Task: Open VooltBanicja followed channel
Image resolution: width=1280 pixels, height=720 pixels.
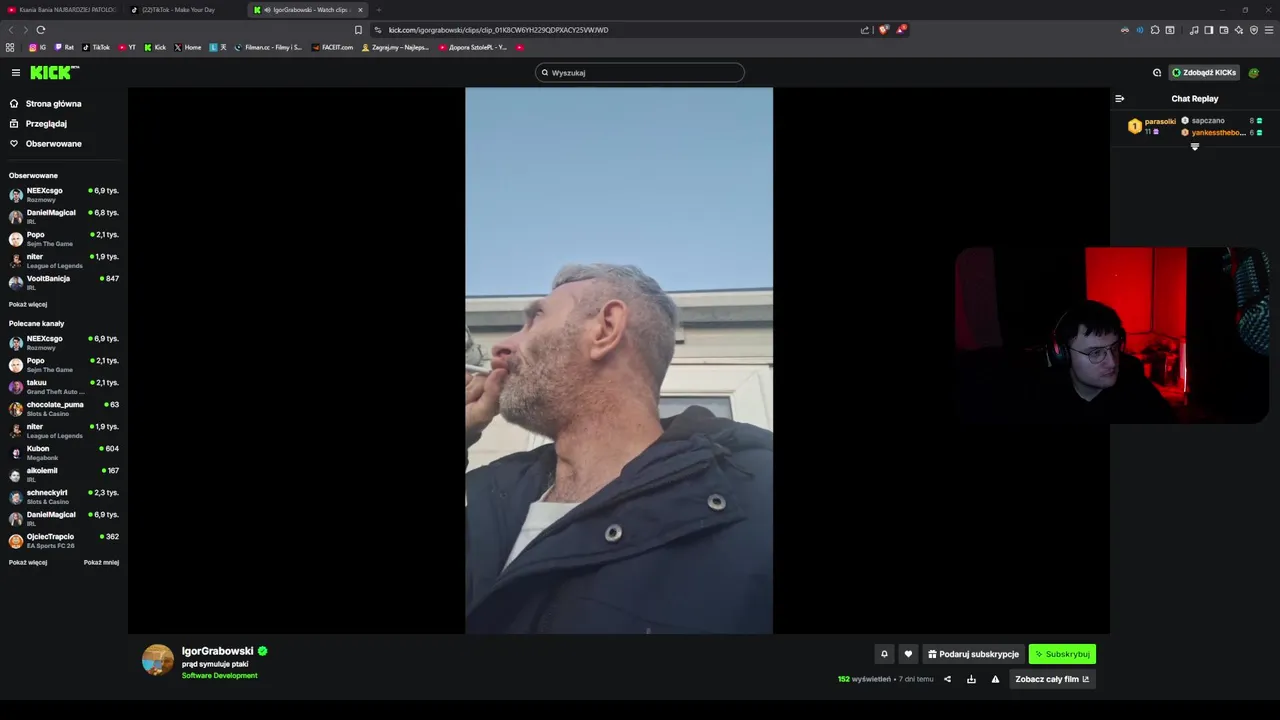Action: tap(64, 282)
